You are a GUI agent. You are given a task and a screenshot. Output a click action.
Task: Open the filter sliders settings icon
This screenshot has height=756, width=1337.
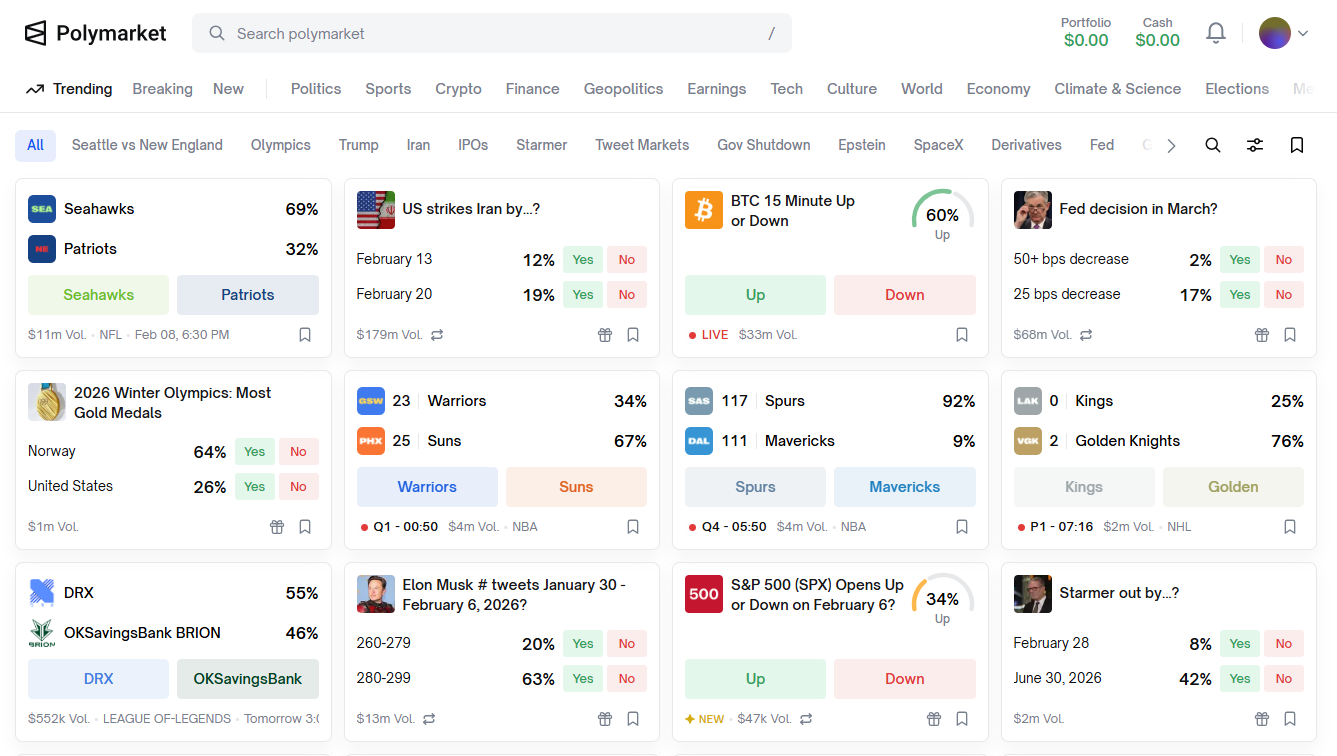coord(1255,145)
